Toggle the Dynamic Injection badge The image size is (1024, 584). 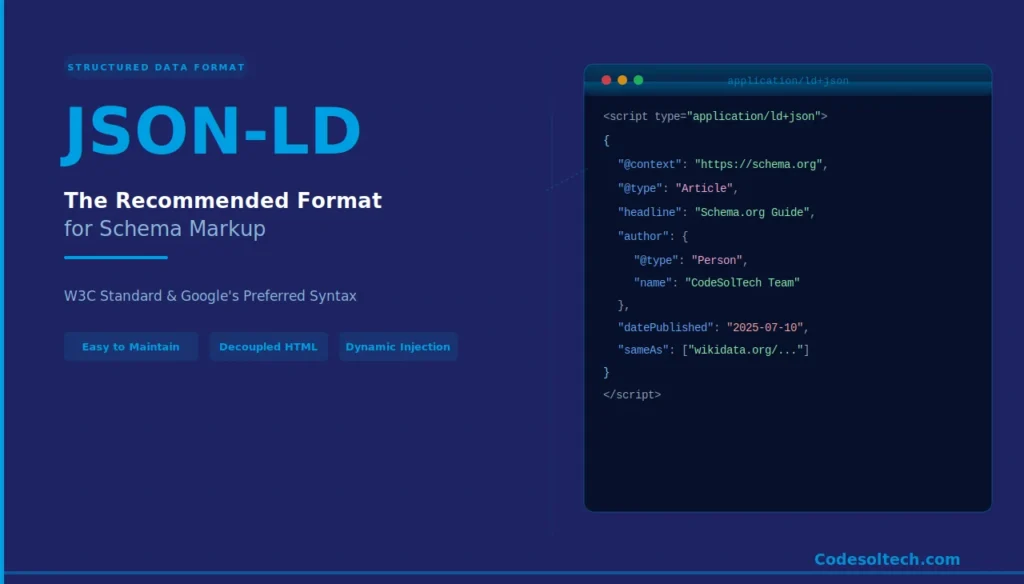point(398,346)
